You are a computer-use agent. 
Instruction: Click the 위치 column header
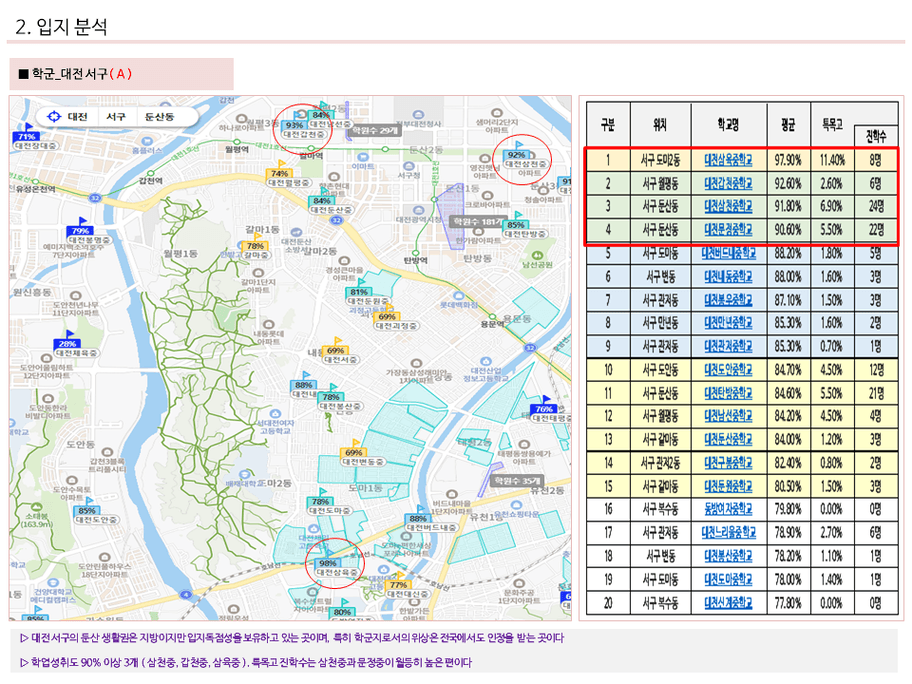coord(660,124)
